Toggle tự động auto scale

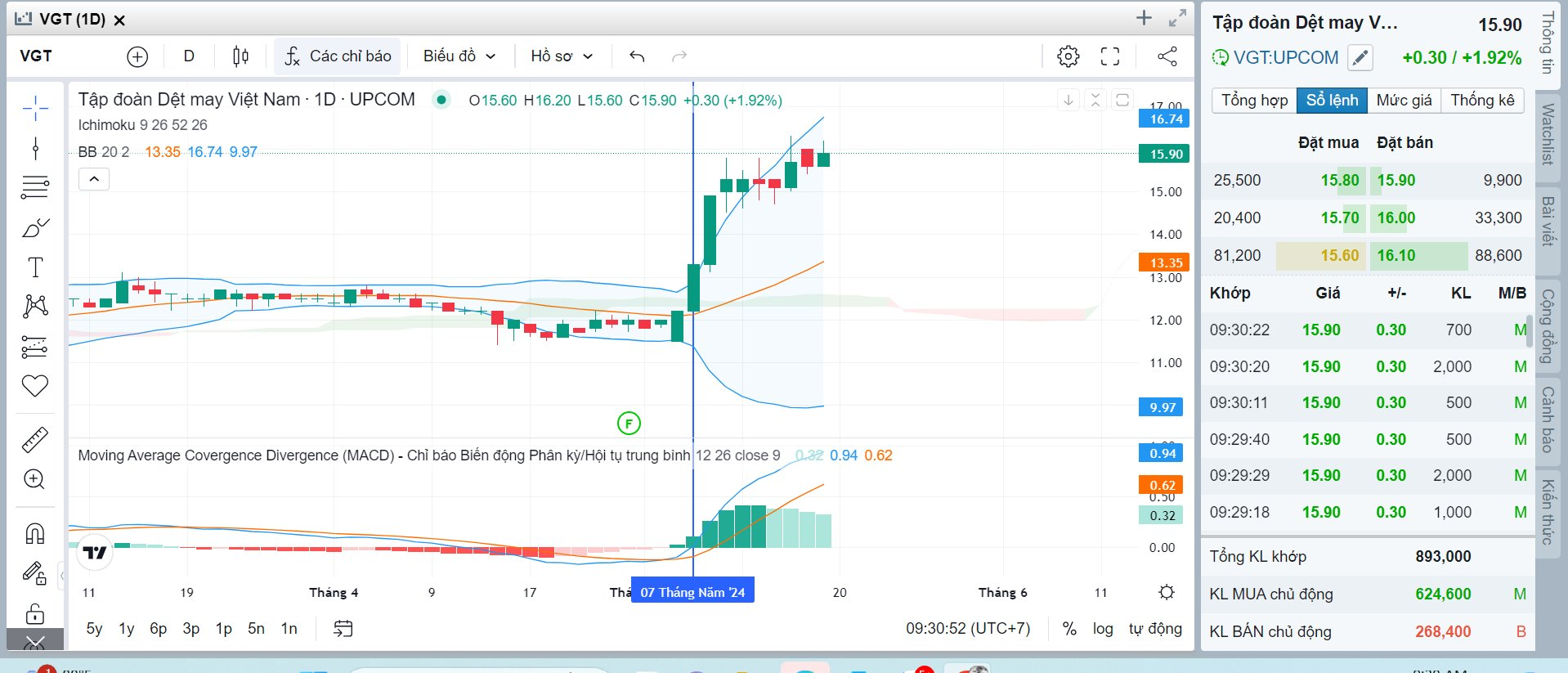click(1155, 629)
